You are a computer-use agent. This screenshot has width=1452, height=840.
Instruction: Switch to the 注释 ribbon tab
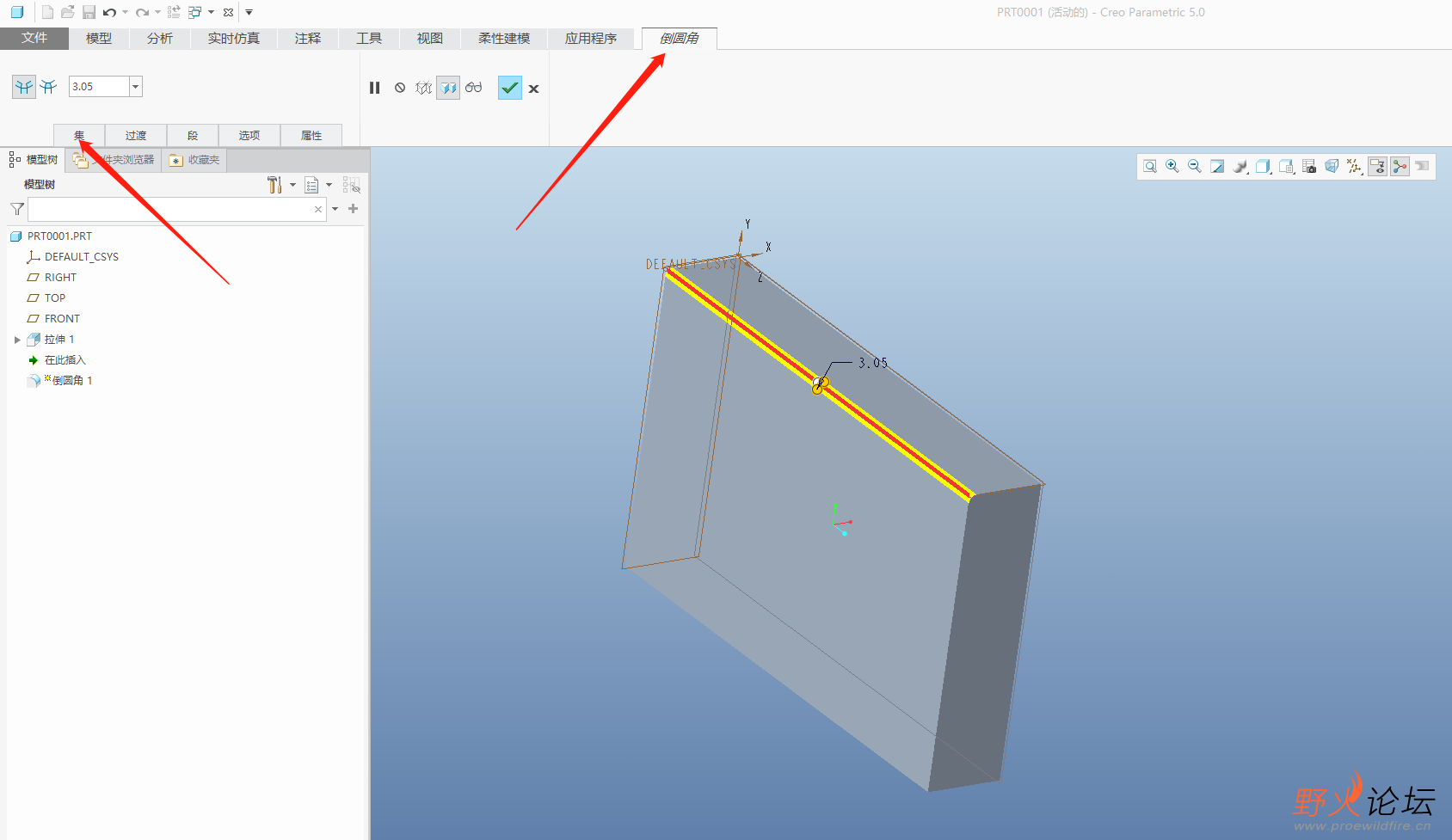click(308, 39)
